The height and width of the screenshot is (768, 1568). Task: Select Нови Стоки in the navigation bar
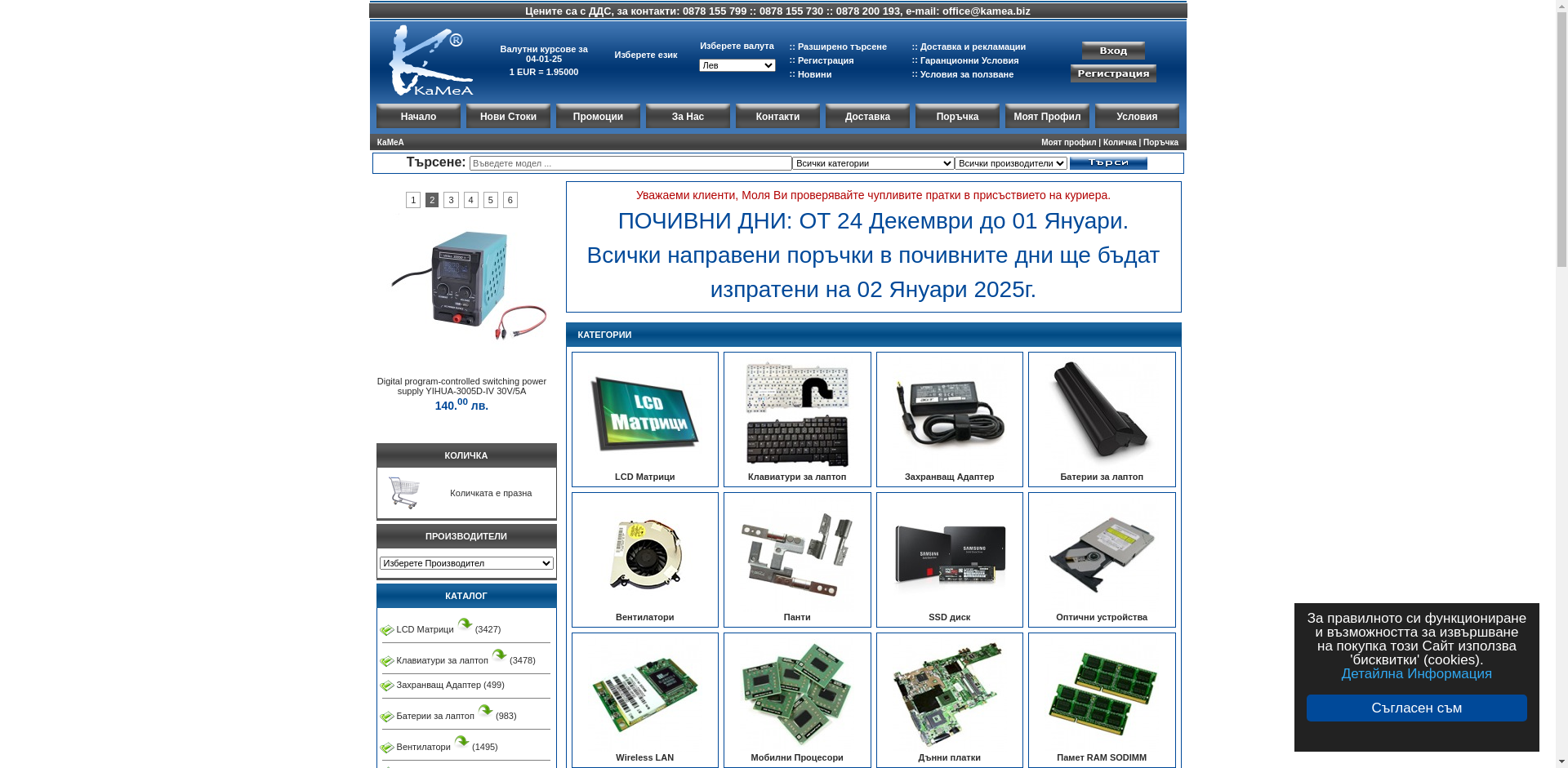(508, 116)
